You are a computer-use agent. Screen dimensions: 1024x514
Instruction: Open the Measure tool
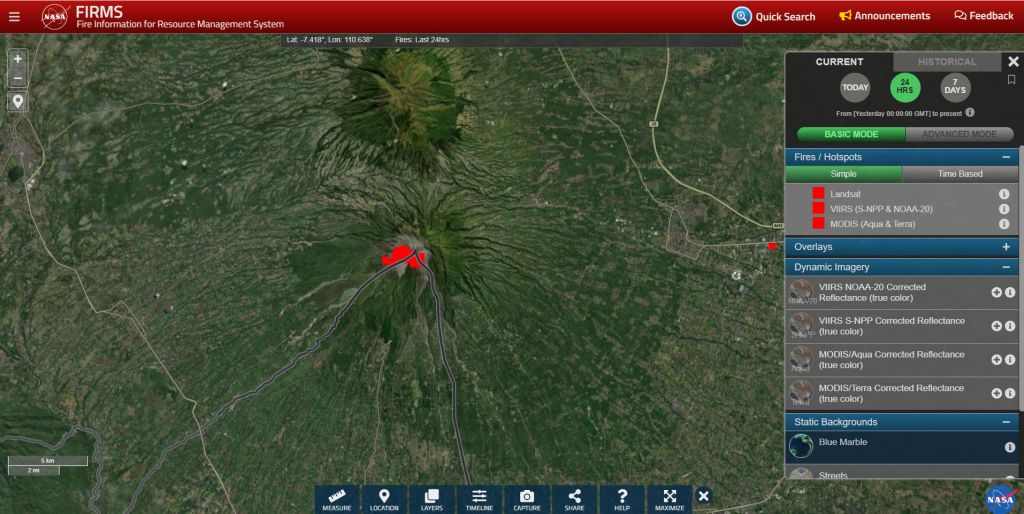[337, 499]
